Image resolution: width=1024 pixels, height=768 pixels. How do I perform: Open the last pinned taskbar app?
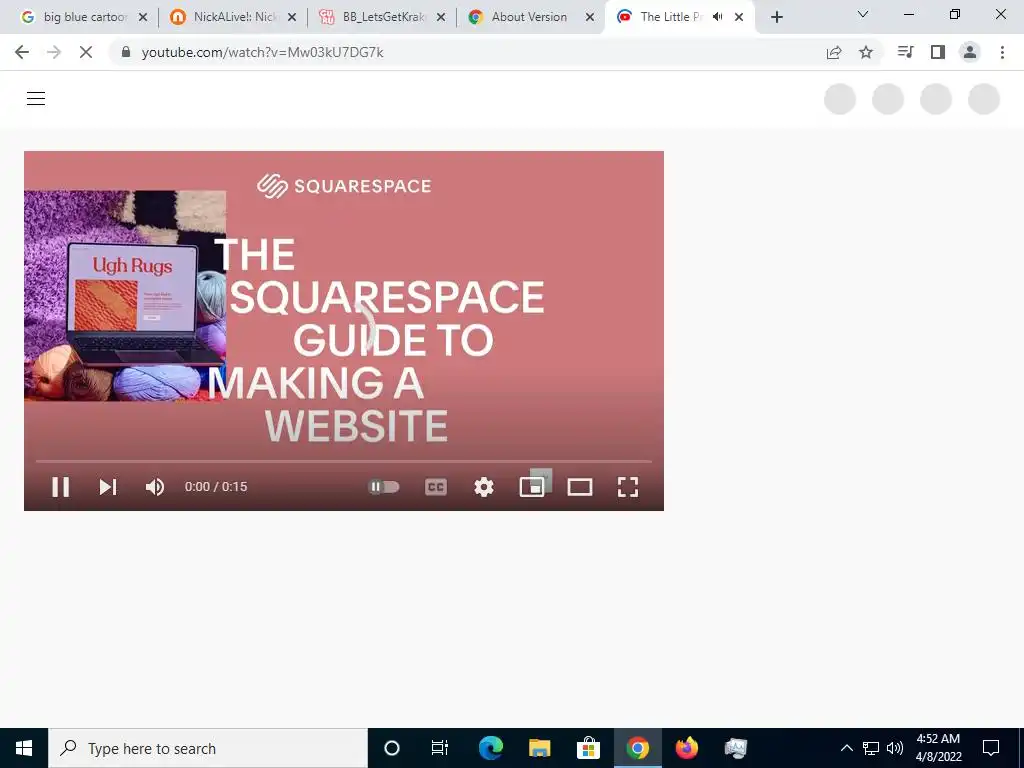(x=735, y=748)
